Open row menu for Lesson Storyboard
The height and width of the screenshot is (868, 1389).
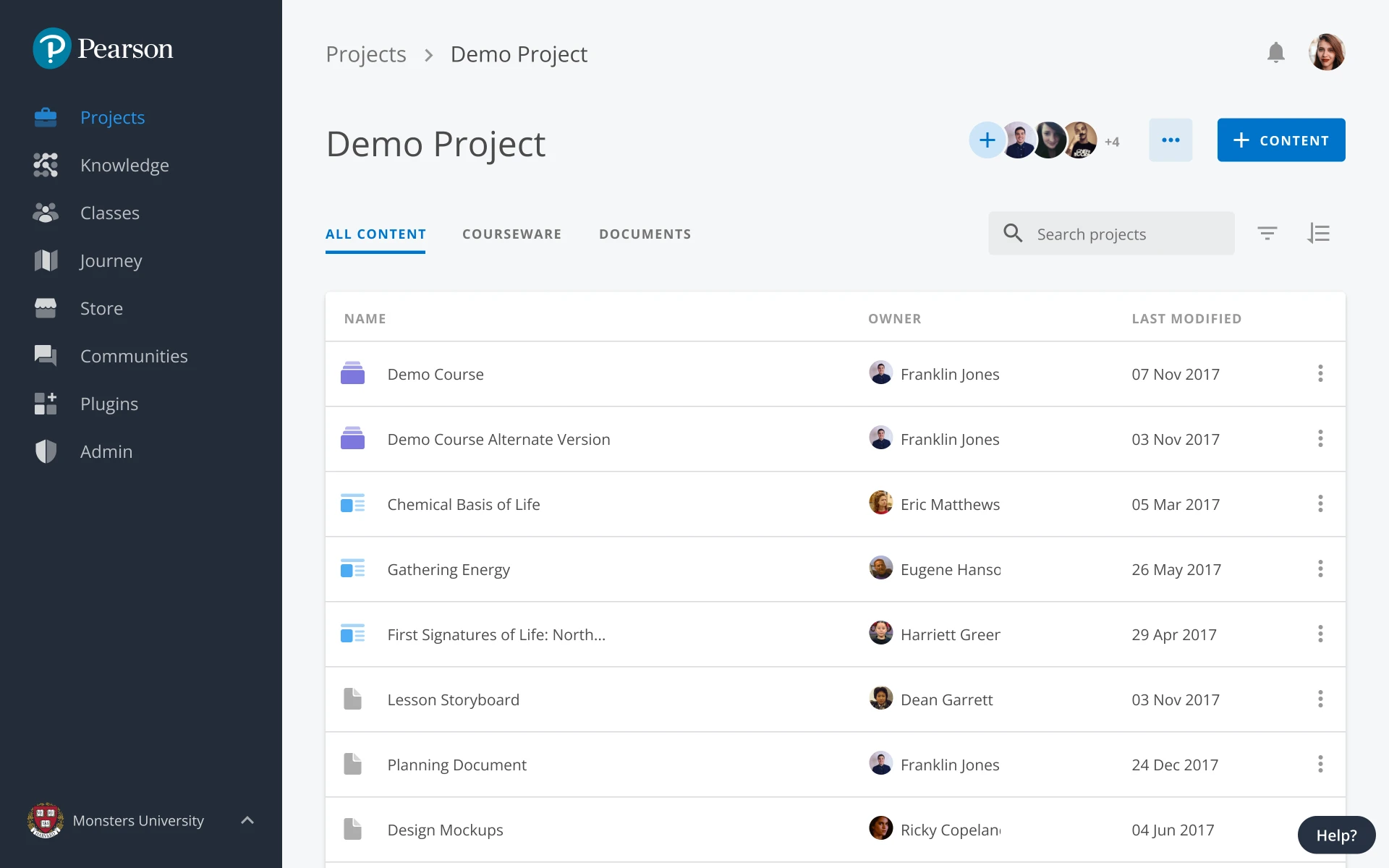[x=1320, y=699]
